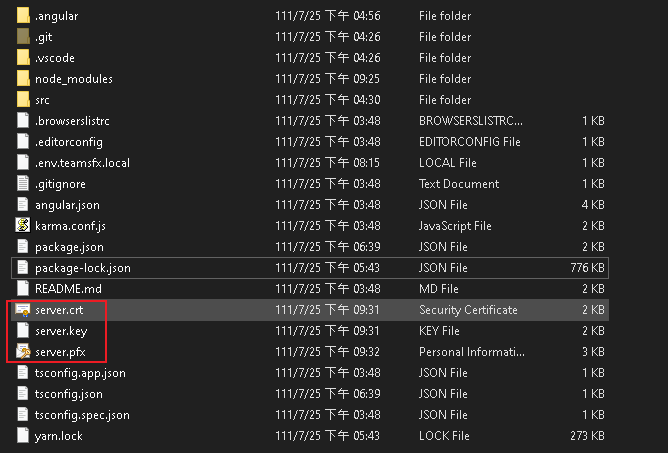Click the package.json file name
This screenshot has height=453, width=668.
[69, 247]
